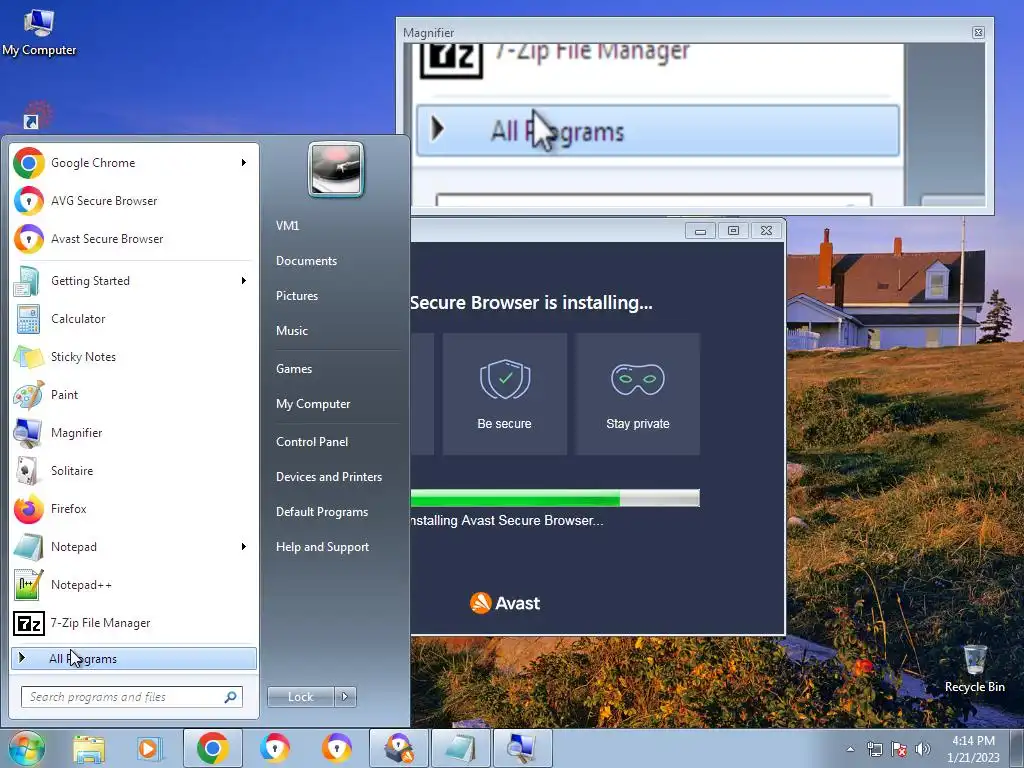Open Documents from Start menu

point(306,261)
